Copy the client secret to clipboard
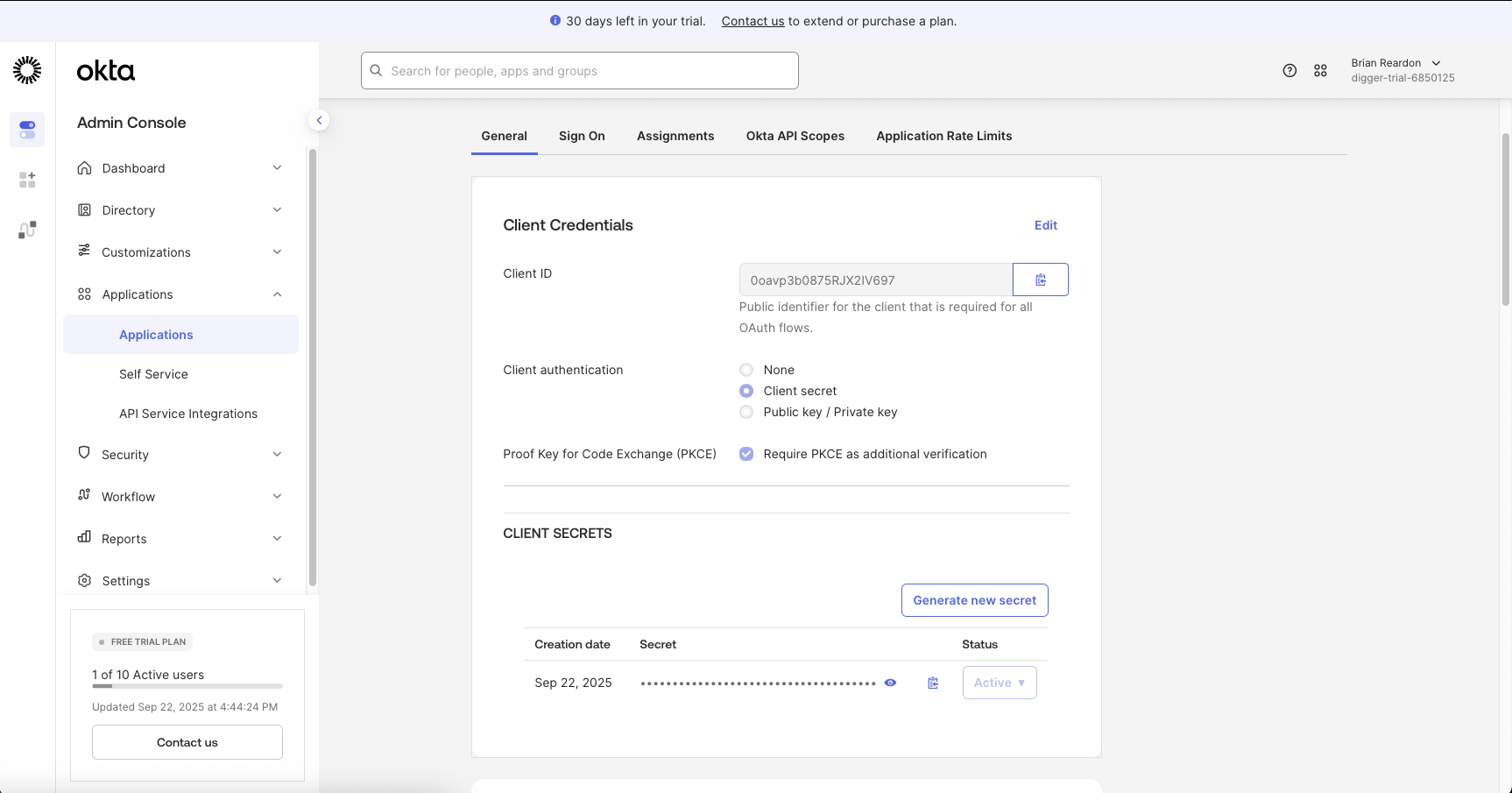The height and width of the screenshot is (793, 1512). 933,683
